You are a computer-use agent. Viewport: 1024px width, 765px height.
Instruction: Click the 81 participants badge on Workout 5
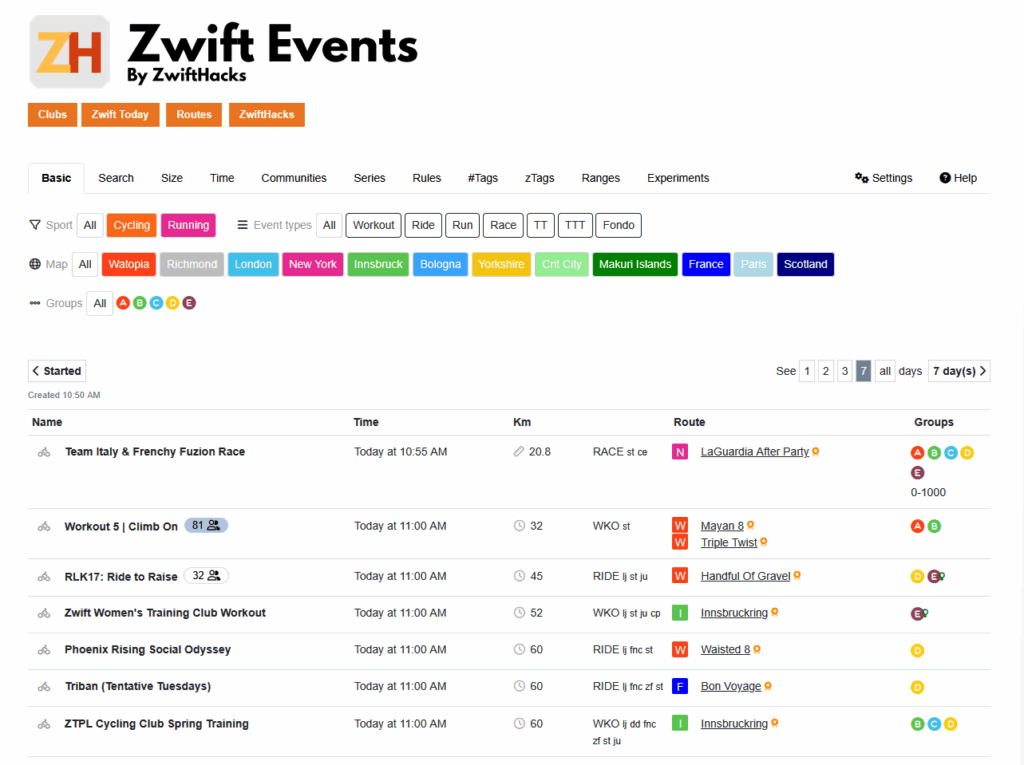tap(206, 525)
